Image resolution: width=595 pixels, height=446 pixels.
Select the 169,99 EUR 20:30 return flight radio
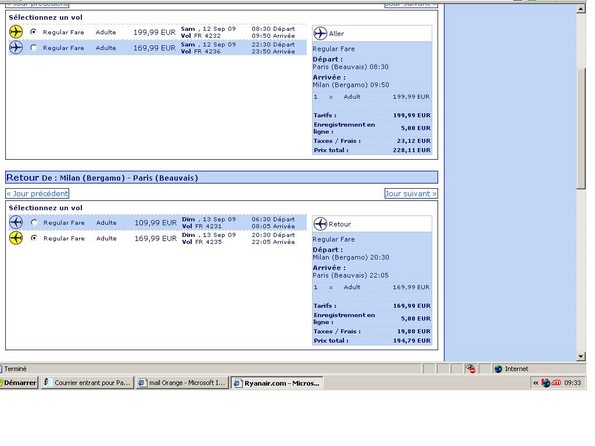tap(34, 238)
